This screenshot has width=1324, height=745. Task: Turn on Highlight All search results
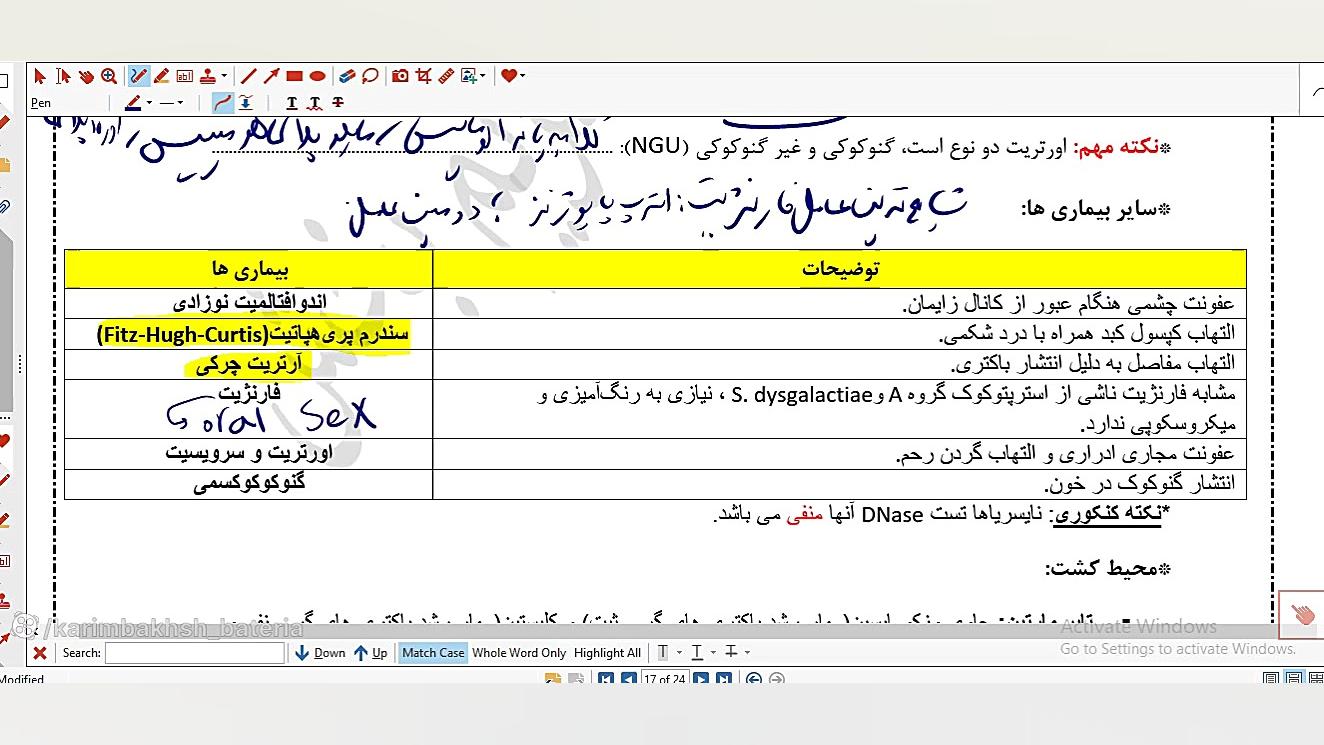point(607,652)
